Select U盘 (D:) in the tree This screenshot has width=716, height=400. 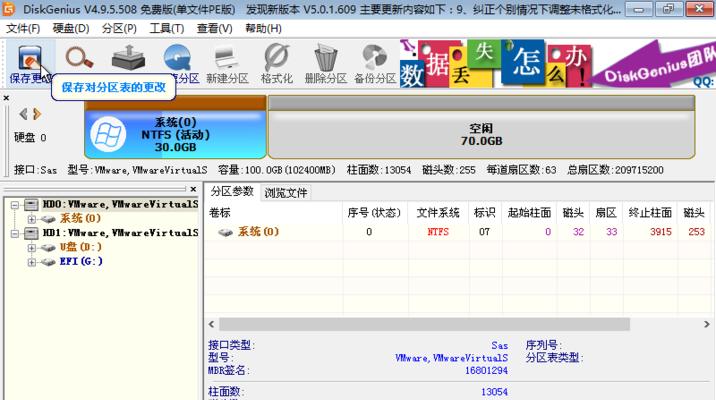tap(80, 247)
